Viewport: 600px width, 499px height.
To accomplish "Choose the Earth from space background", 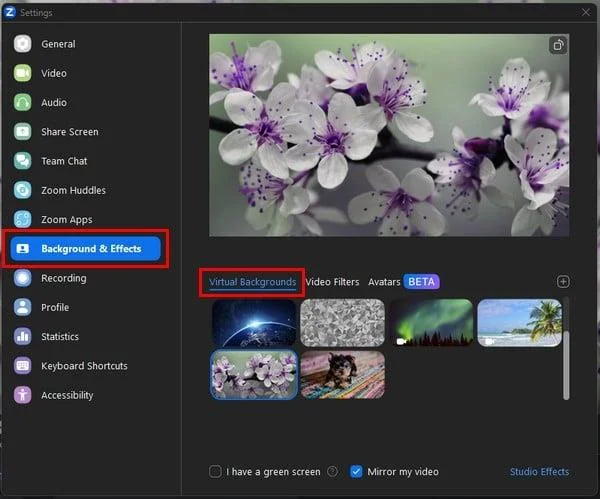I will tap(254, 323).
